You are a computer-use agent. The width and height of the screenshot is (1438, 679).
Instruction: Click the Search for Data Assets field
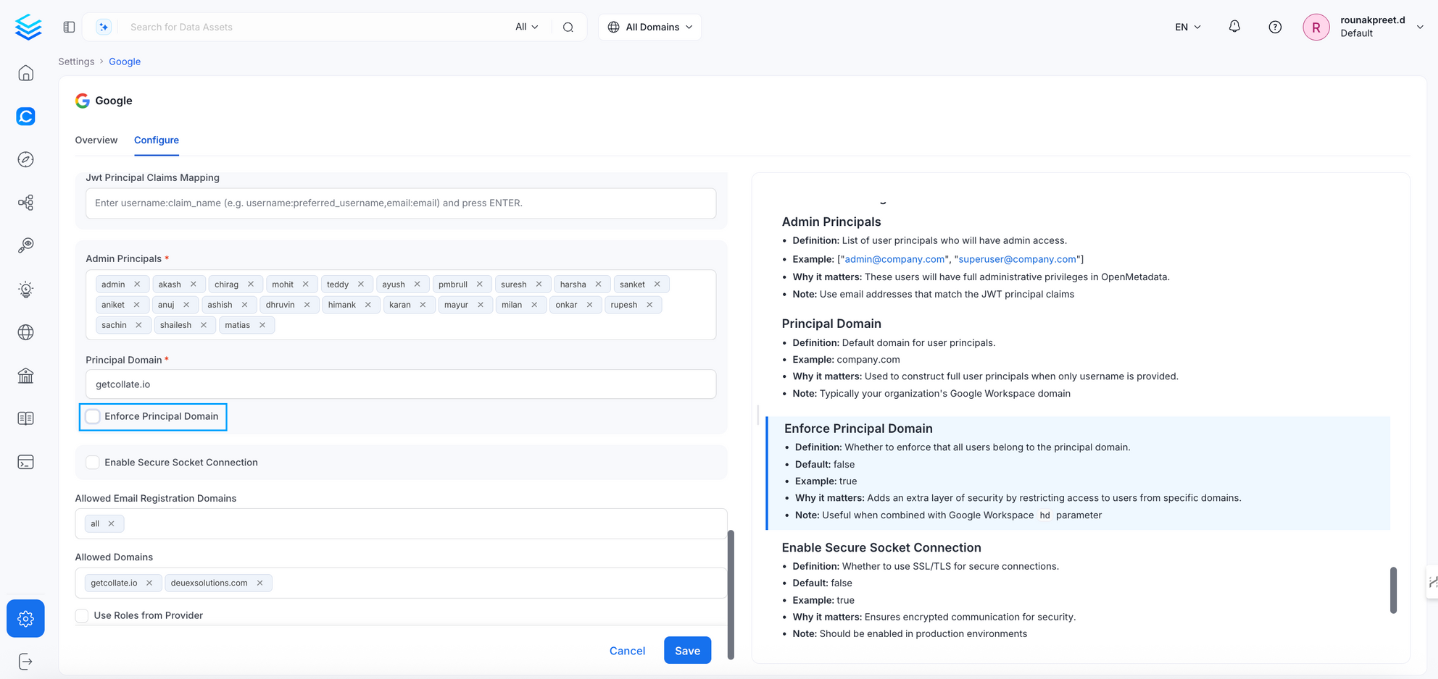click(x=315, y=27)
